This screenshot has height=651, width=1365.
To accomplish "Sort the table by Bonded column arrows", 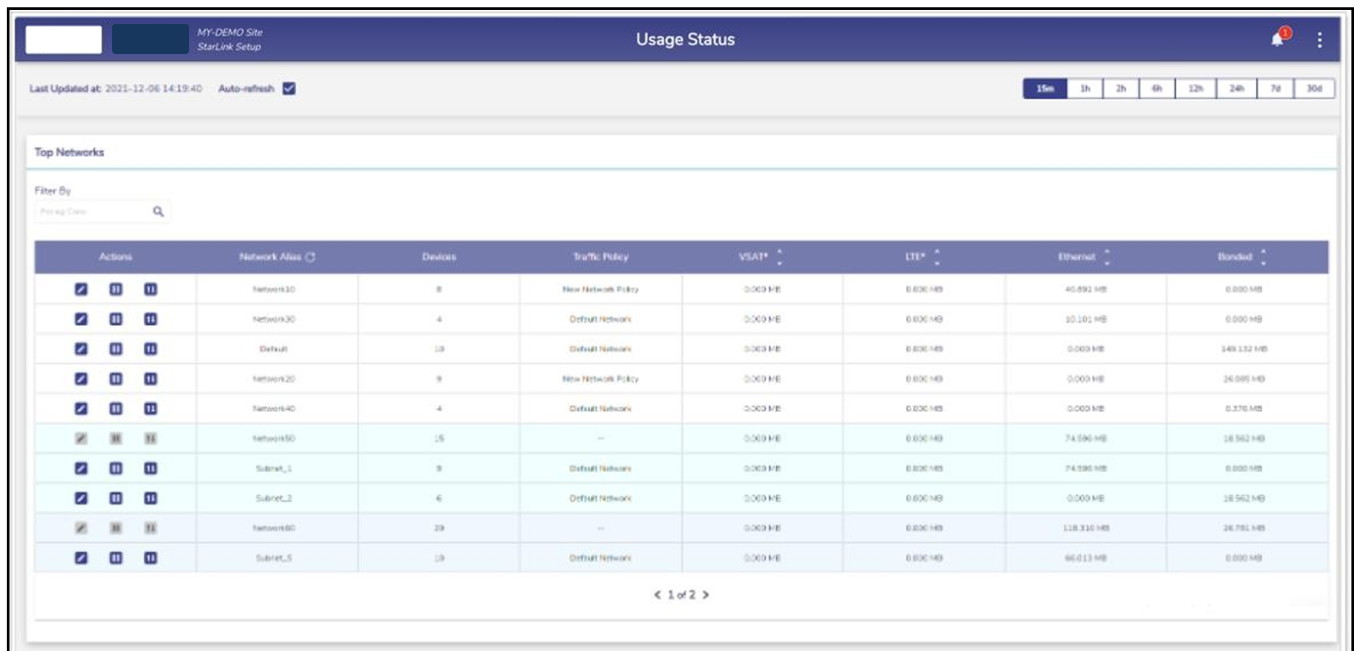I will pyautogui.click(x=1263, y=258).
